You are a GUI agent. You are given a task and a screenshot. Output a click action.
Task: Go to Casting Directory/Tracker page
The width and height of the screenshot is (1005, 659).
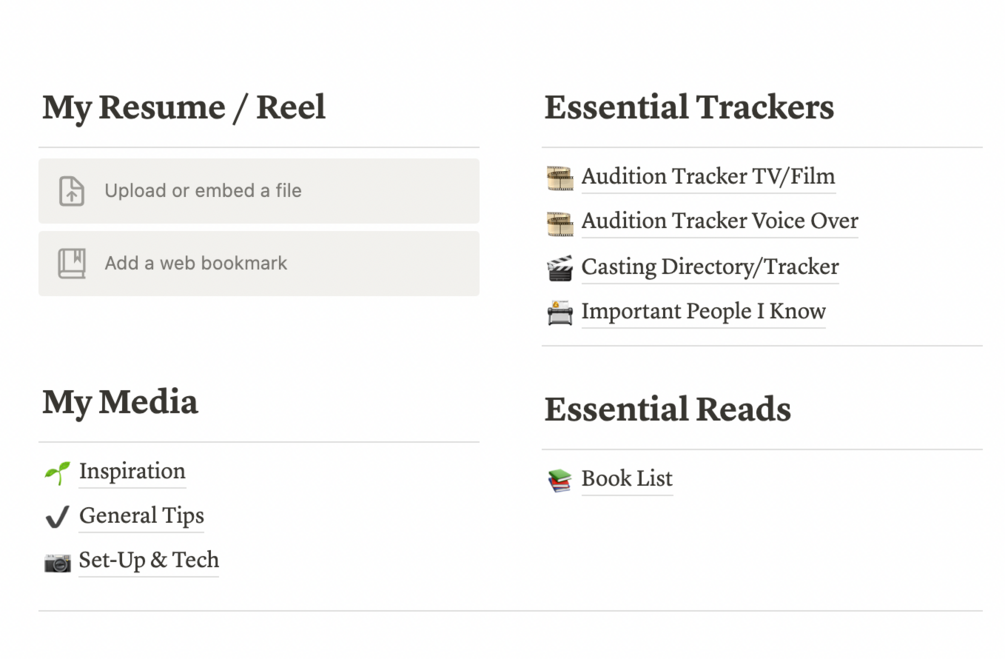(710, 267)
